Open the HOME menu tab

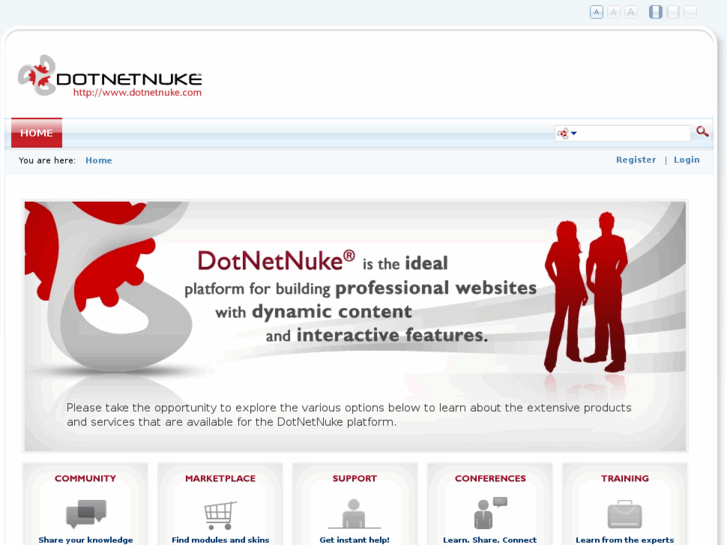pos(37,133)
